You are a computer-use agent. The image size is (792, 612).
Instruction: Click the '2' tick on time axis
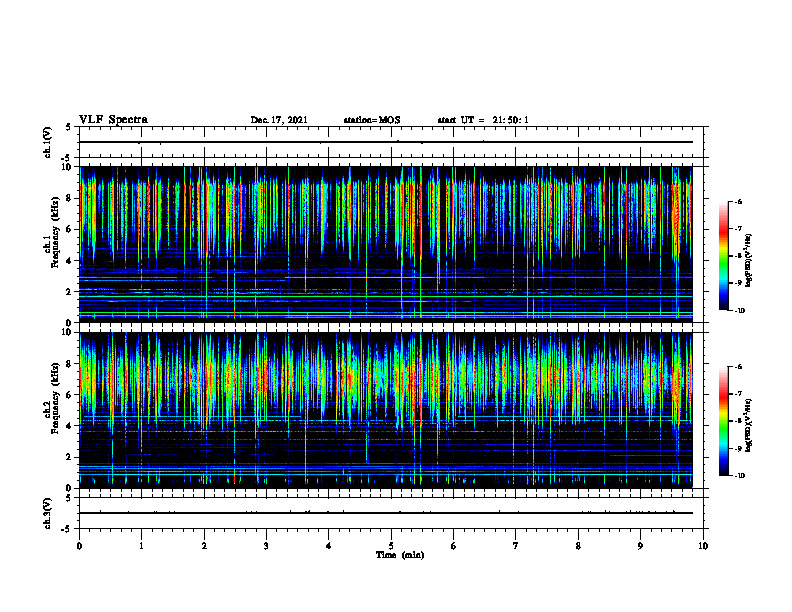[204, 546]
